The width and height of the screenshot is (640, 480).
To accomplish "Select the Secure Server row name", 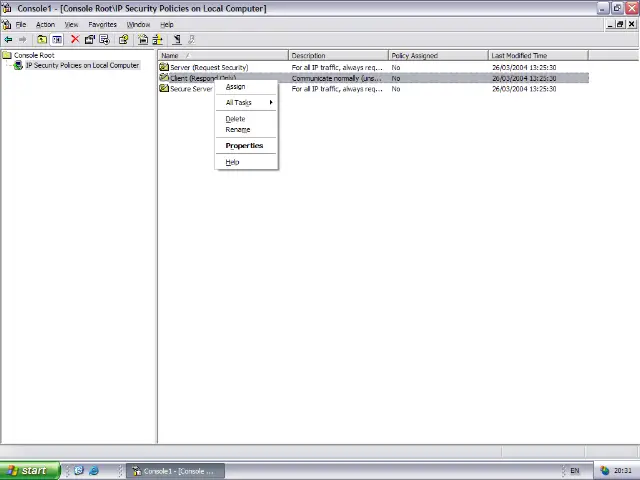I will pos(191,89).
